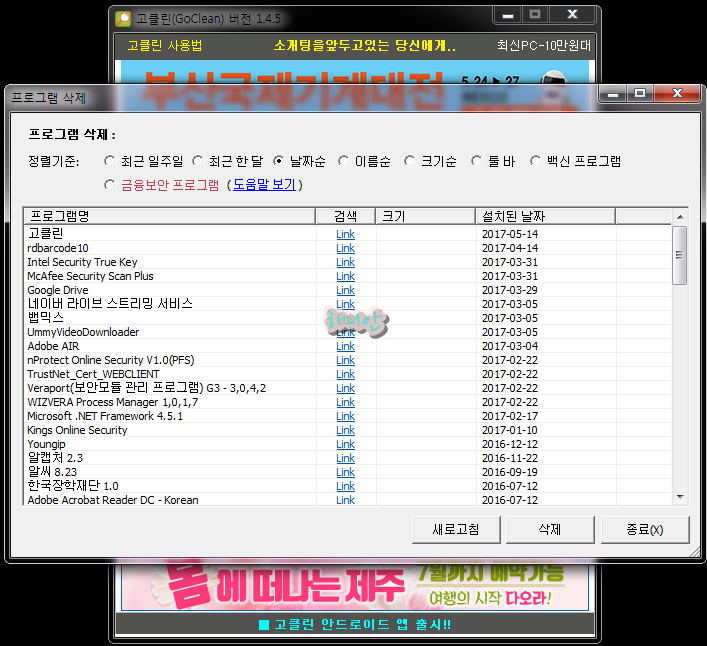
Task: Select 뱁믹스 program entry
Action: [x=45, y=317]
